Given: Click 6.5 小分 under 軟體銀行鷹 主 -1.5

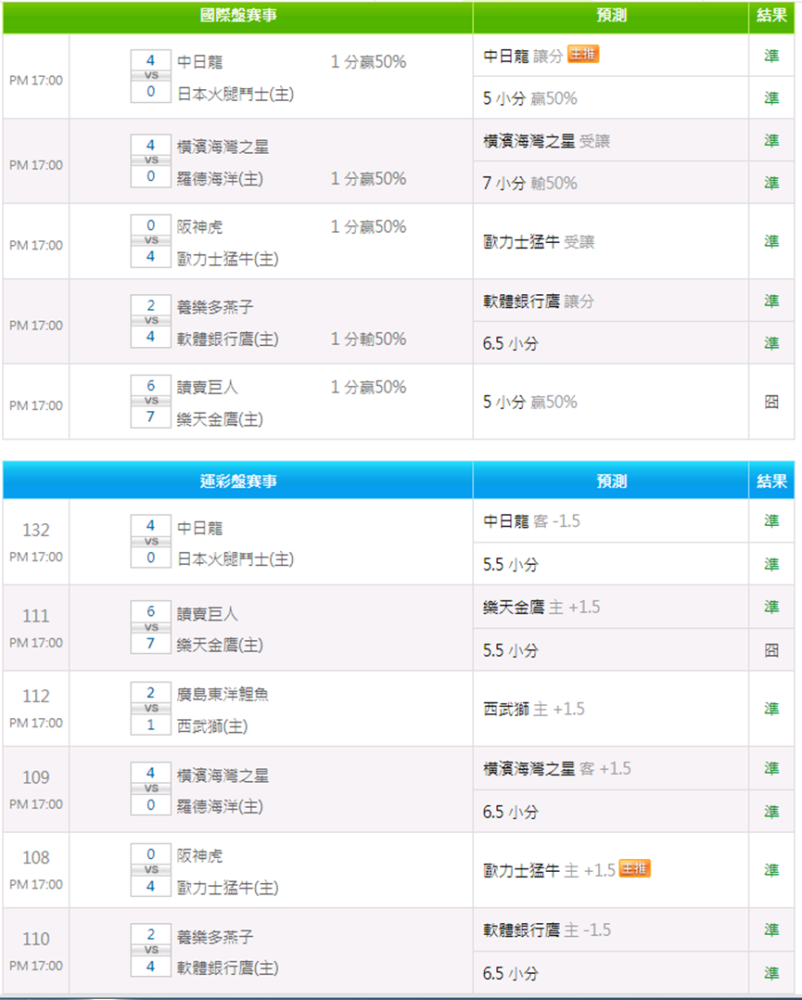Looking at the screenshot, I should coord(511,973).
